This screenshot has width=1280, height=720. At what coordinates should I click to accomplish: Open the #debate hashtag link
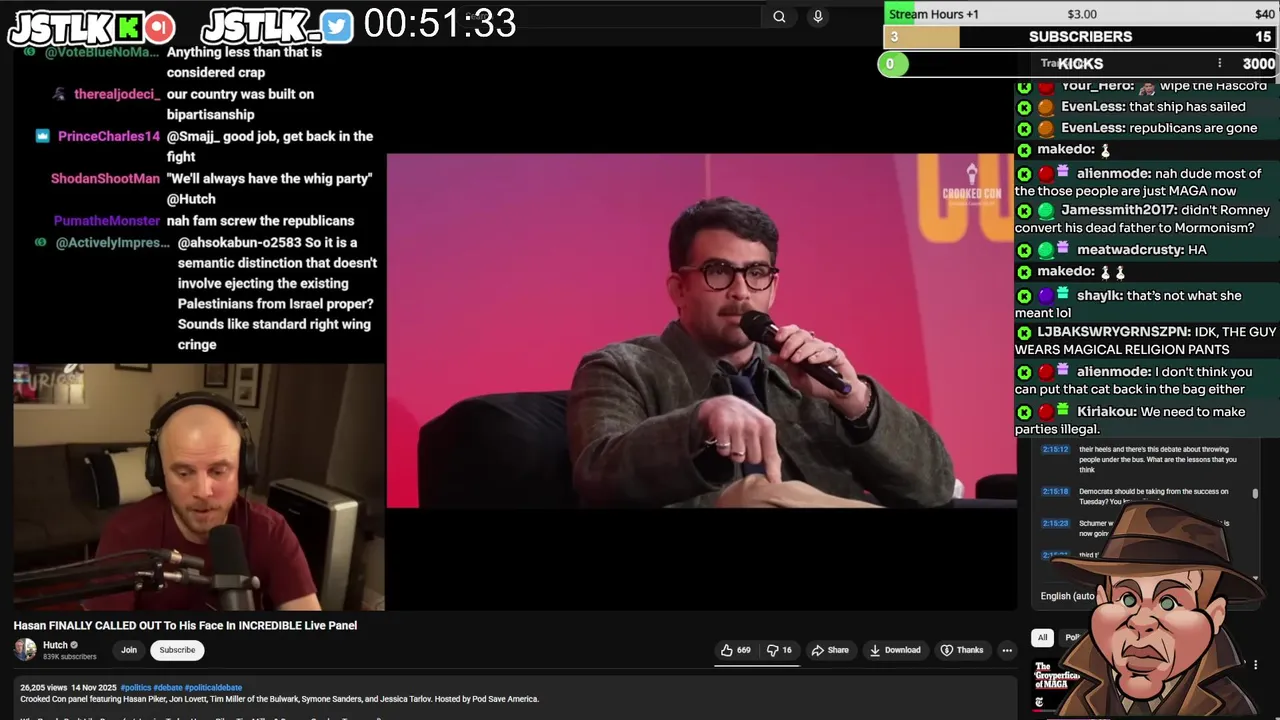[x=166, y=687]
